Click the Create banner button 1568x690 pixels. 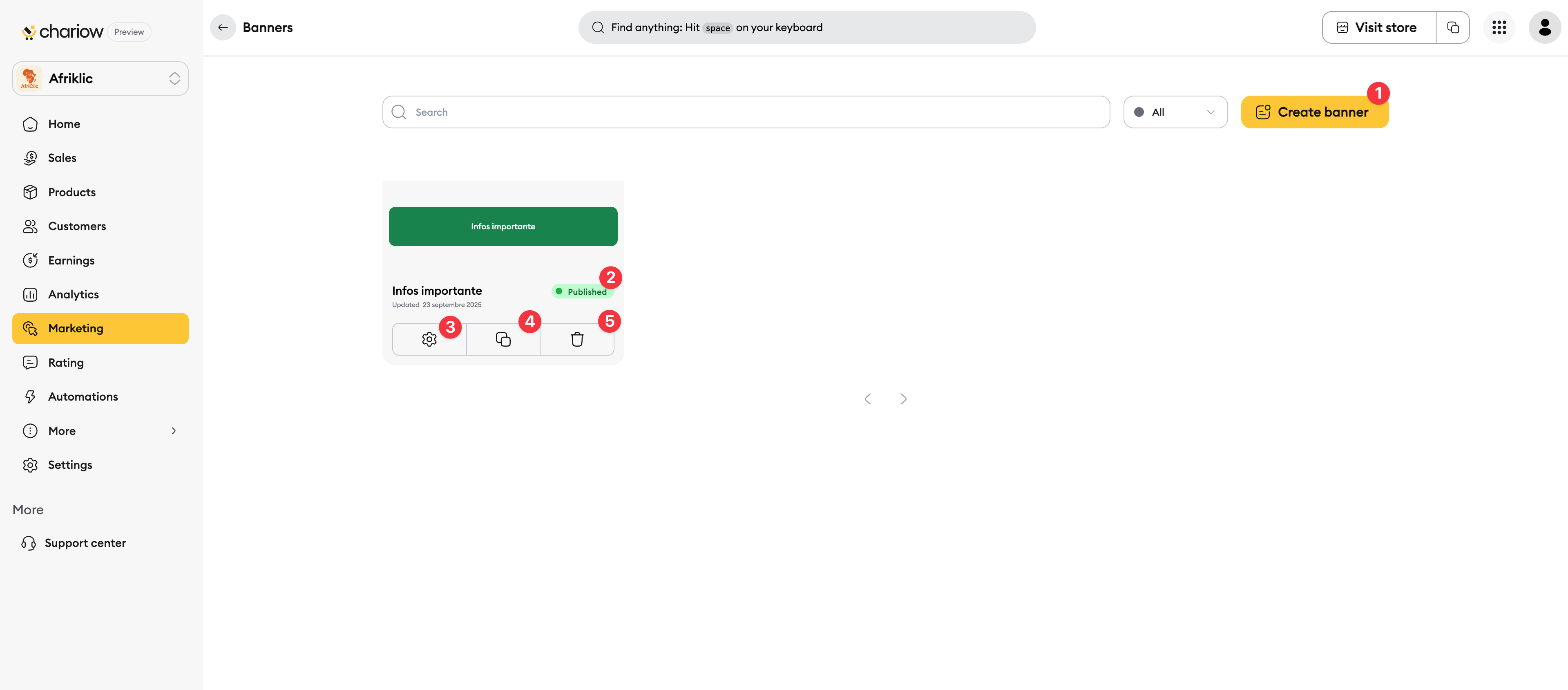pyautogui.click(x=1314, y=112)
